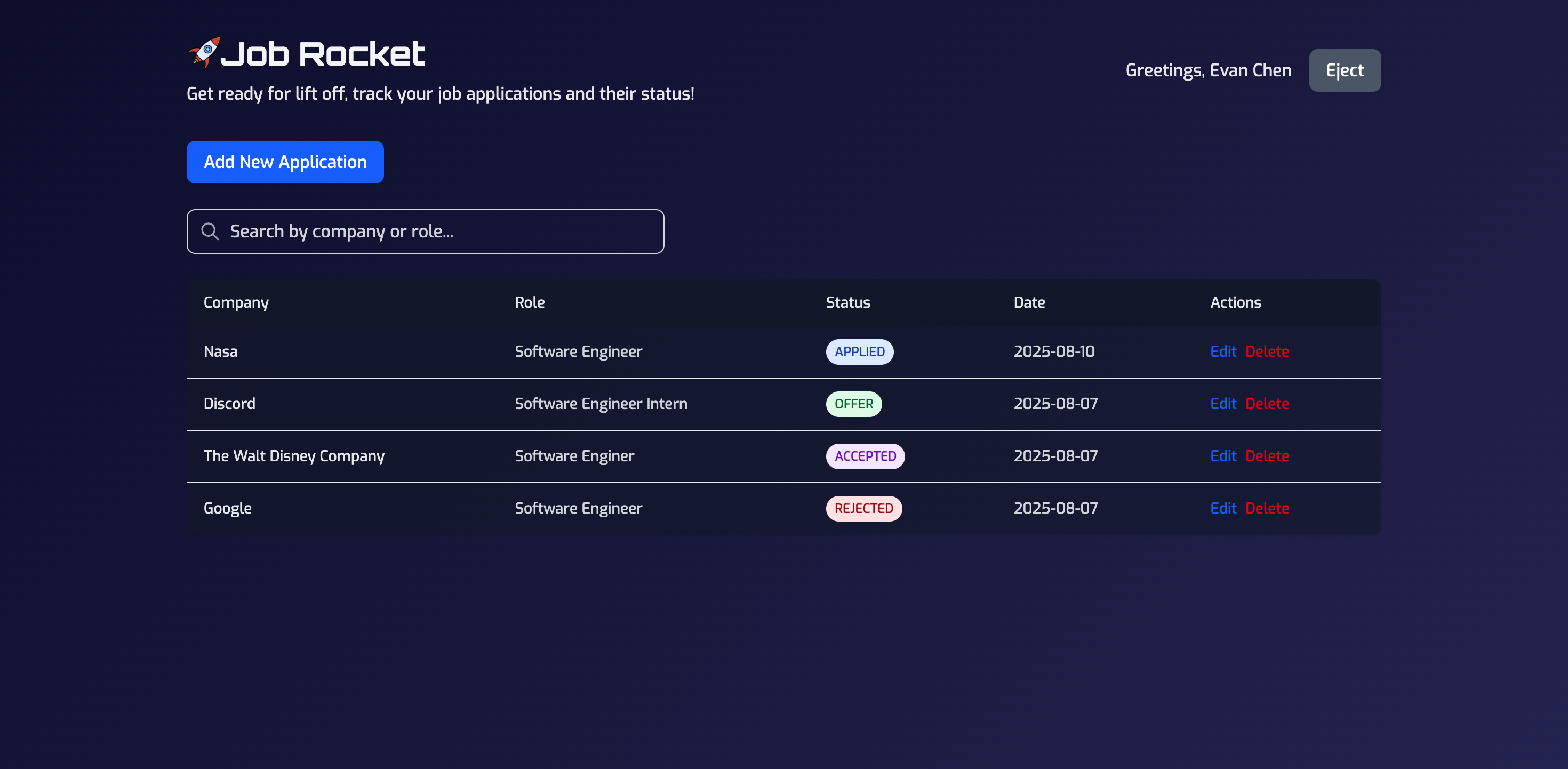Viewport: 1568px width, 769px height.
Task: Edit the Discord application entry
Action: tap(1223, 404)
